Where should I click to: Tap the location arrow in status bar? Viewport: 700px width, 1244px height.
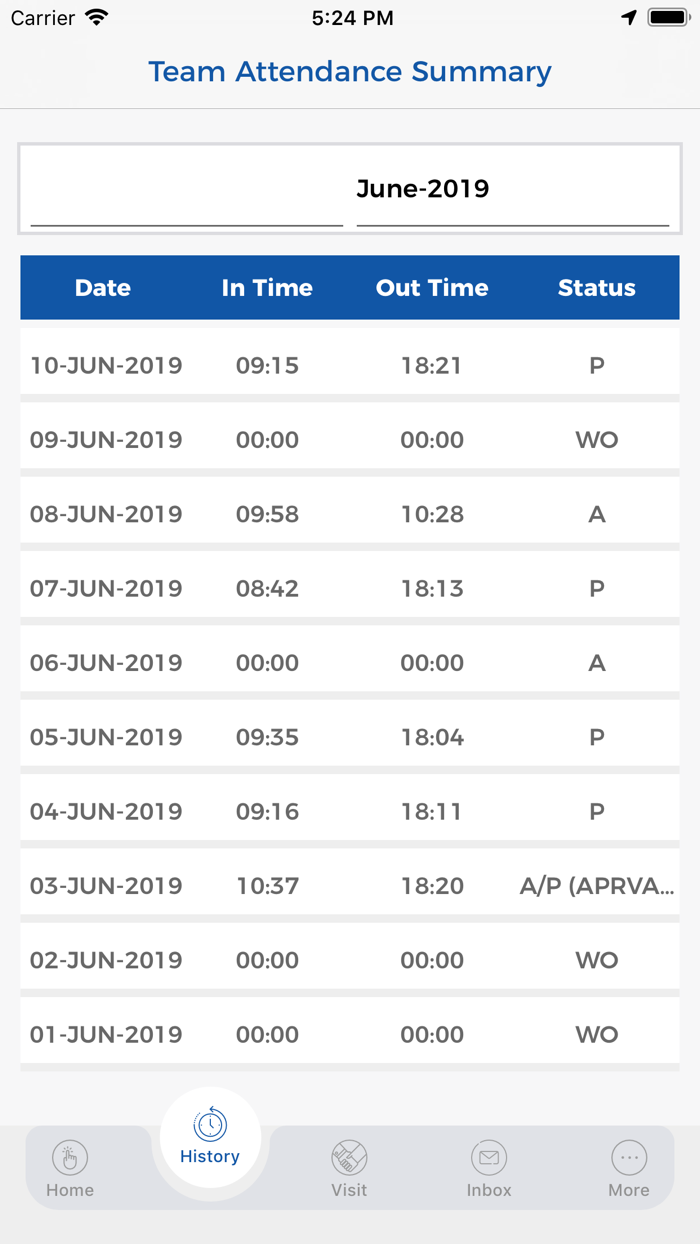coord(629,15)
